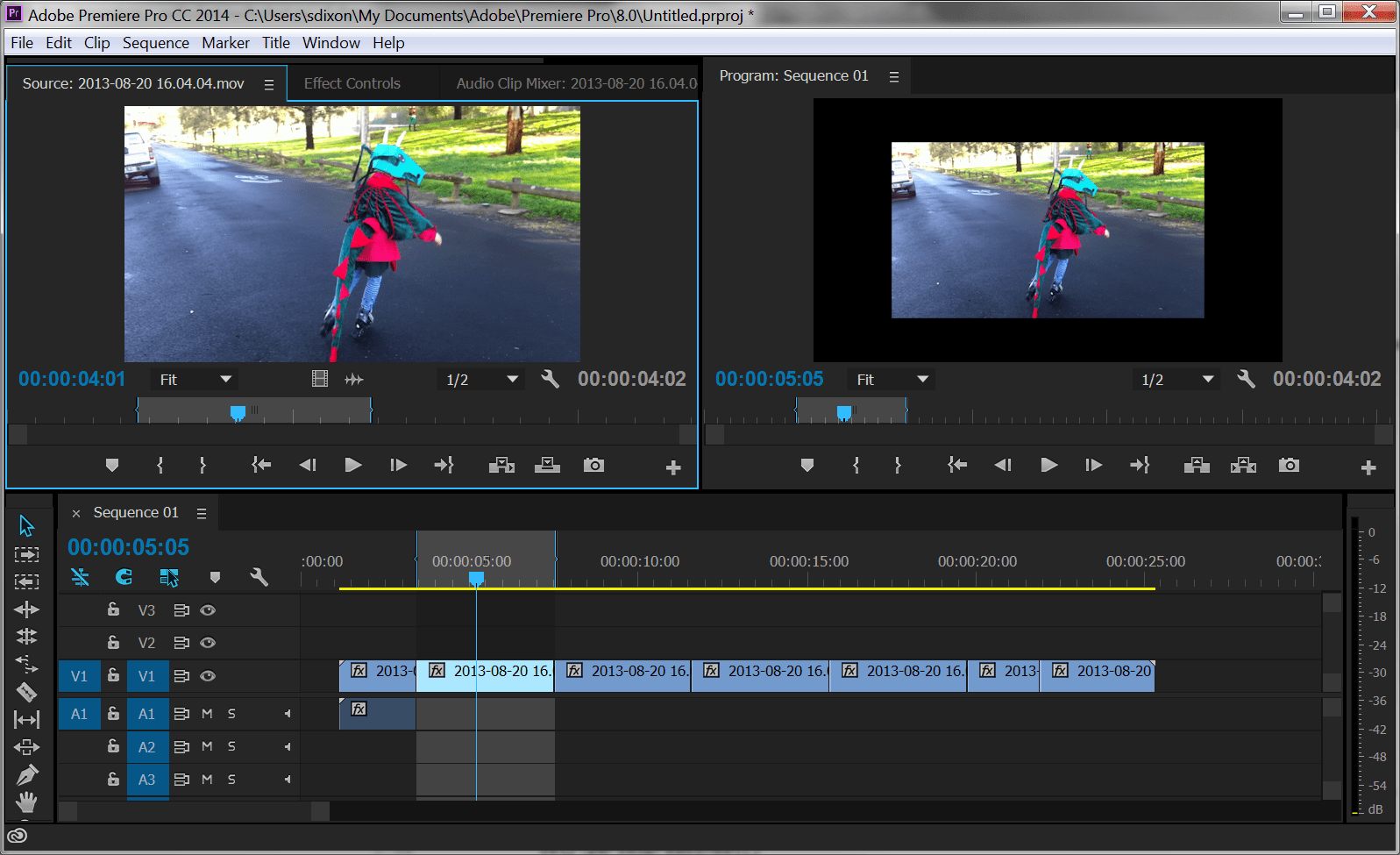Switch to Effect Controls tab
The height and width of the screenshot is (855, 1400).
[x=352, y=83]
